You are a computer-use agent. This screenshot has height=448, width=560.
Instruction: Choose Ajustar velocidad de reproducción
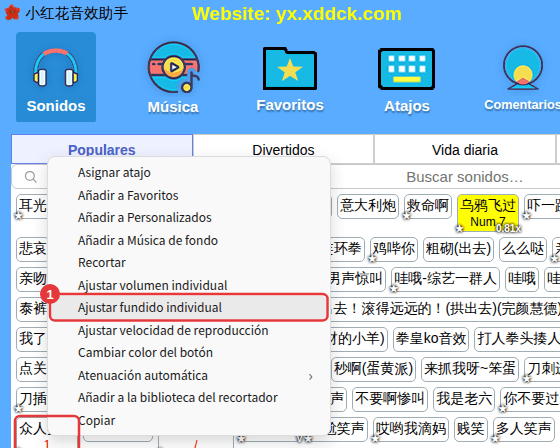189,330
